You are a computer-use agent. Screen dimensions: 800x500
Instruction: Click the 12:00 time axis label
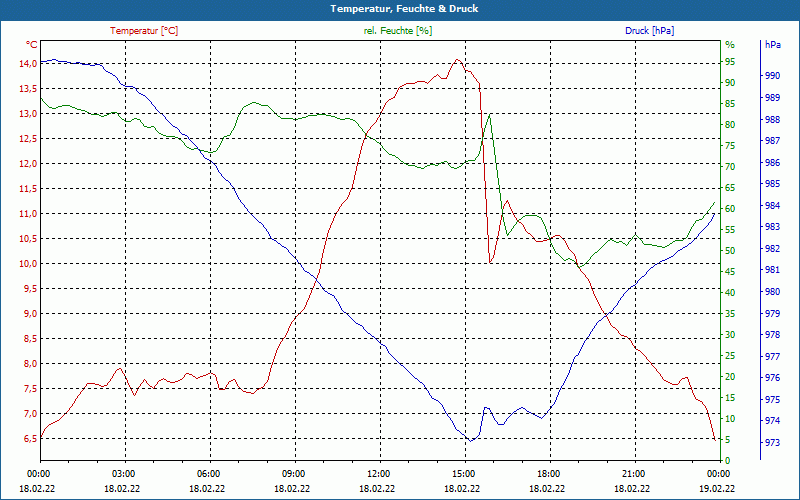pos(378,474)
